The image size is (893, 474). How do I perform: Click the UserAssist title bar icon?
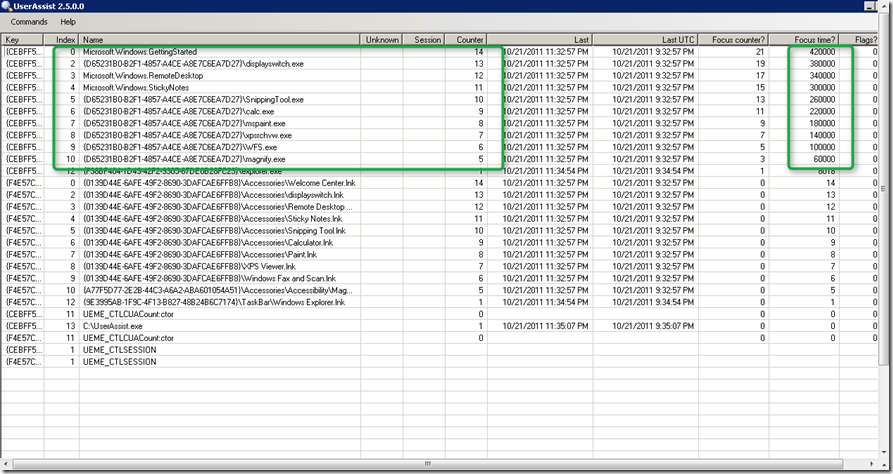(x=6, y=6)
